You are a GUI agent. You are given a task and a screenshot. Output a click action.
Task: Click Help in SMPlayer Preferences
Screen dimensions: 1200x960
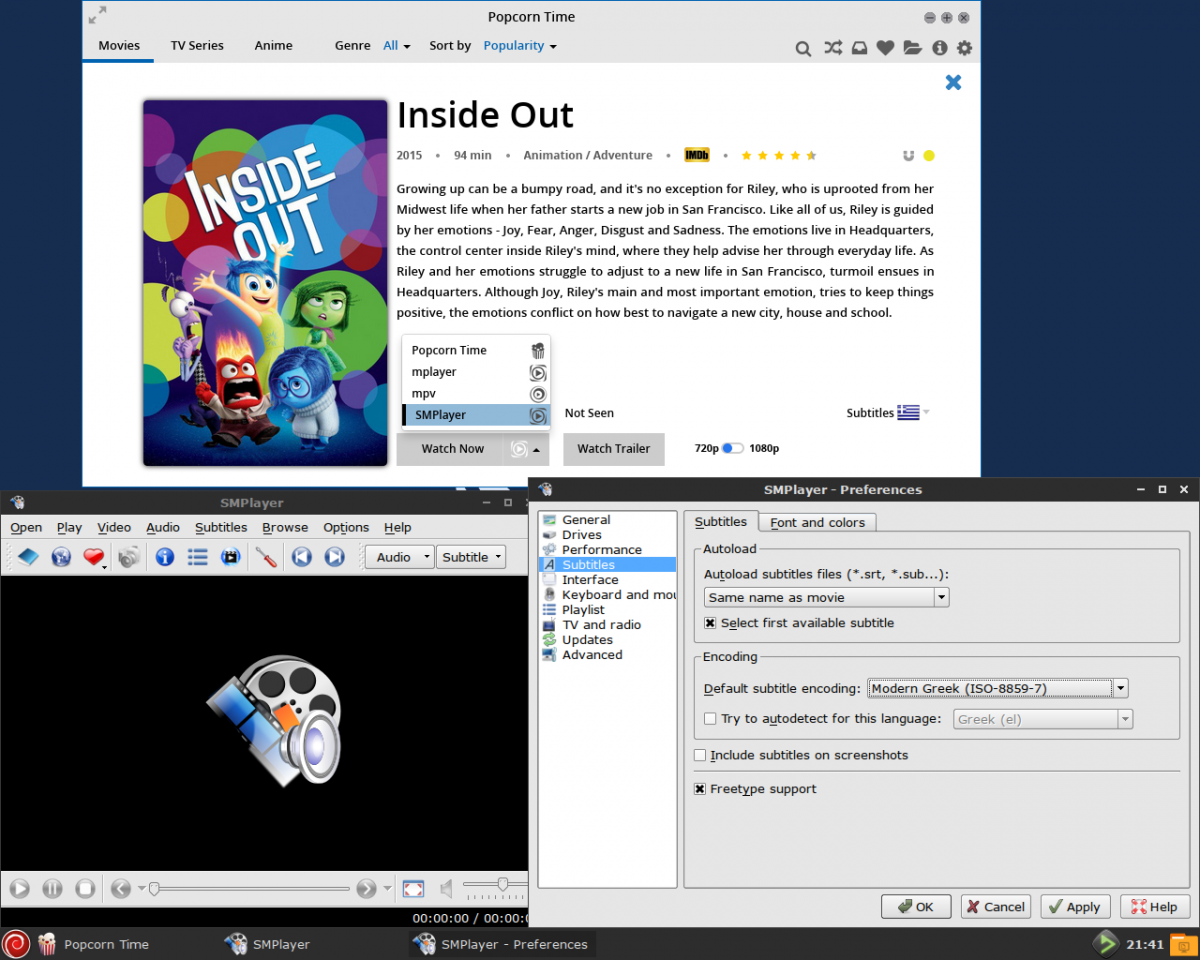point(1155,907)
